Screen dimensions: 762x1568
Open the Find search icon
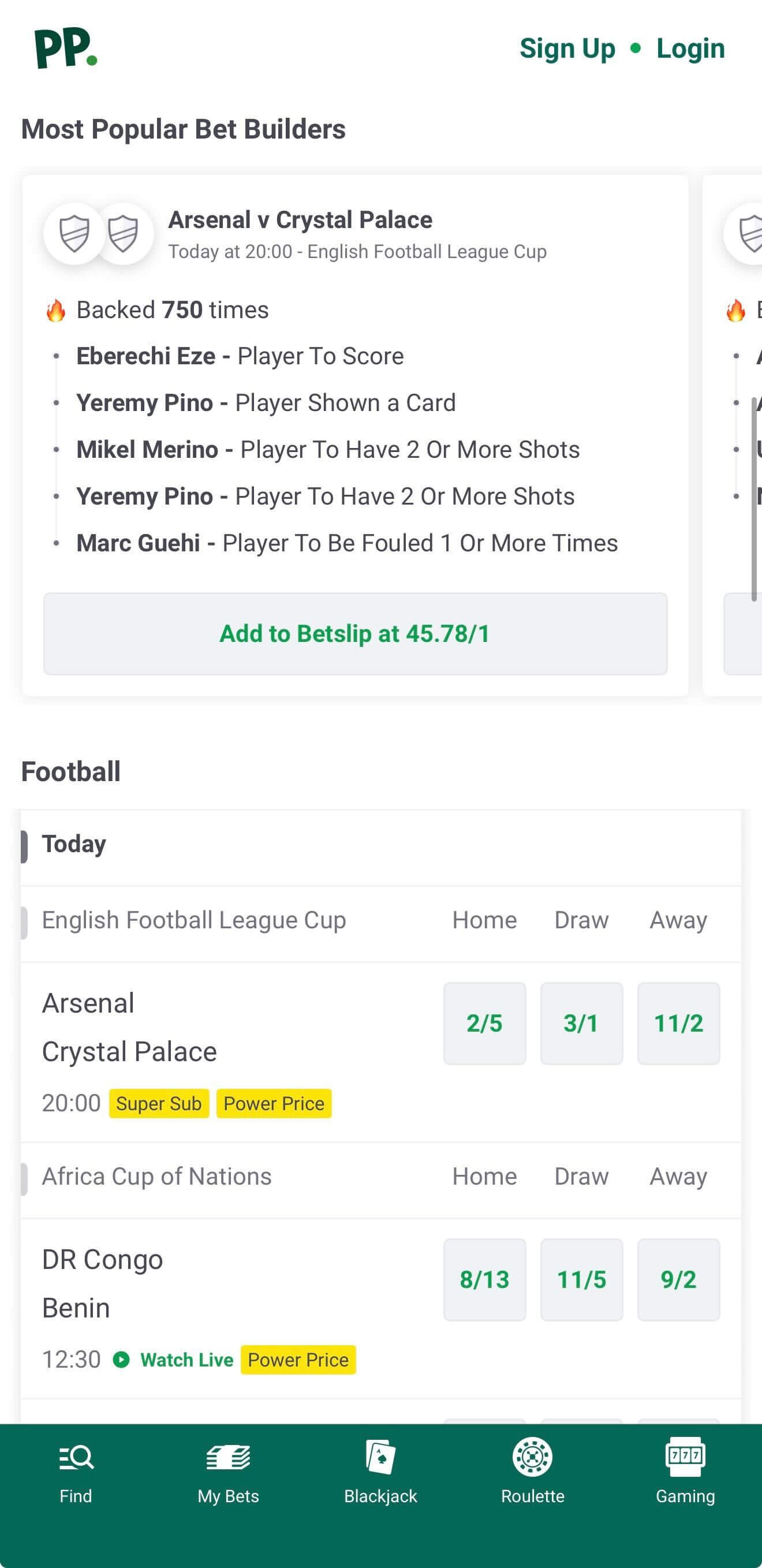76,1458
